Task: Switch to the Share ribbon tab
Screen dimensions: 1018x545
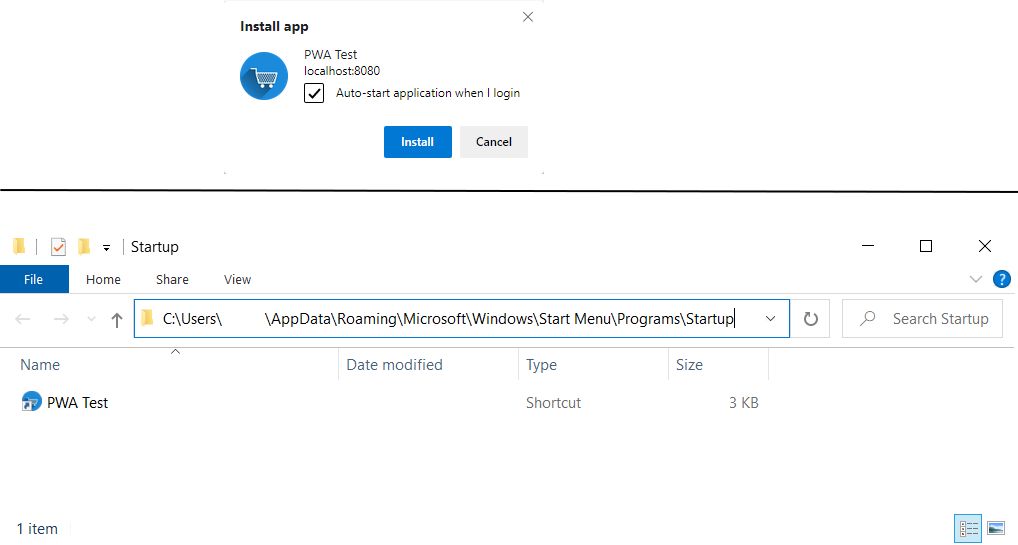Action: (172, 279)
